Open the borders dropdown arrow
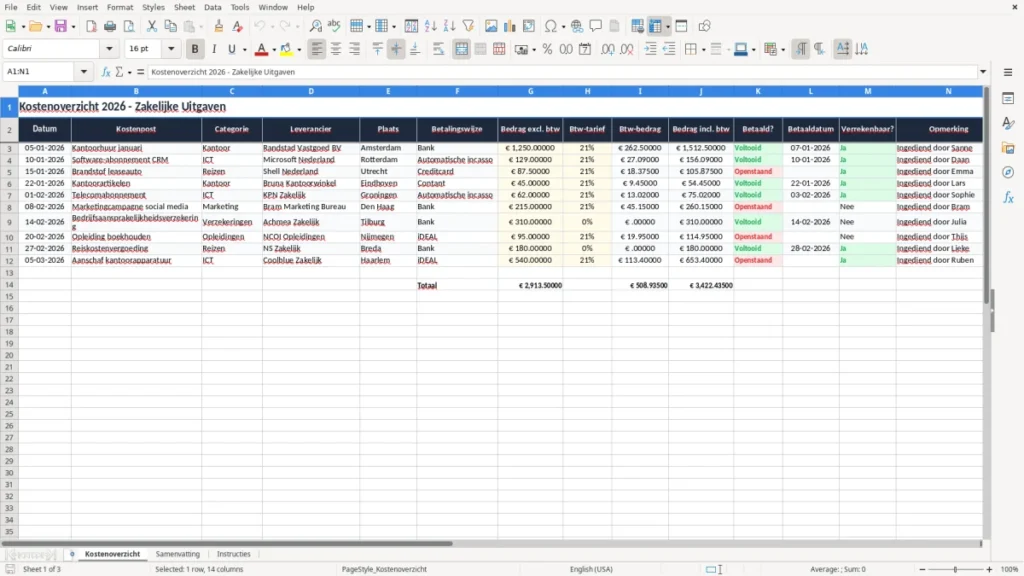This screenshot has width=1024, height=576. click(703, 50)
